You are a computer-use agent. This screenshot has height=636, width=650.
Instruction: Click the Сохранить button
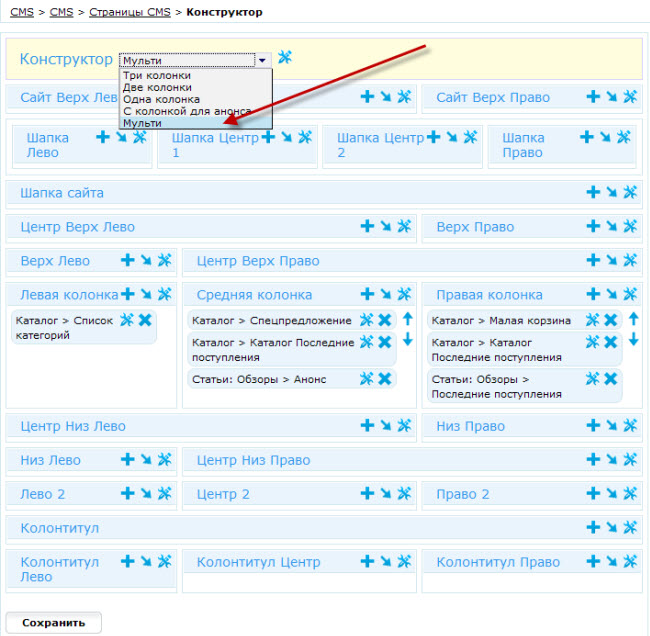tap(53, 622)
